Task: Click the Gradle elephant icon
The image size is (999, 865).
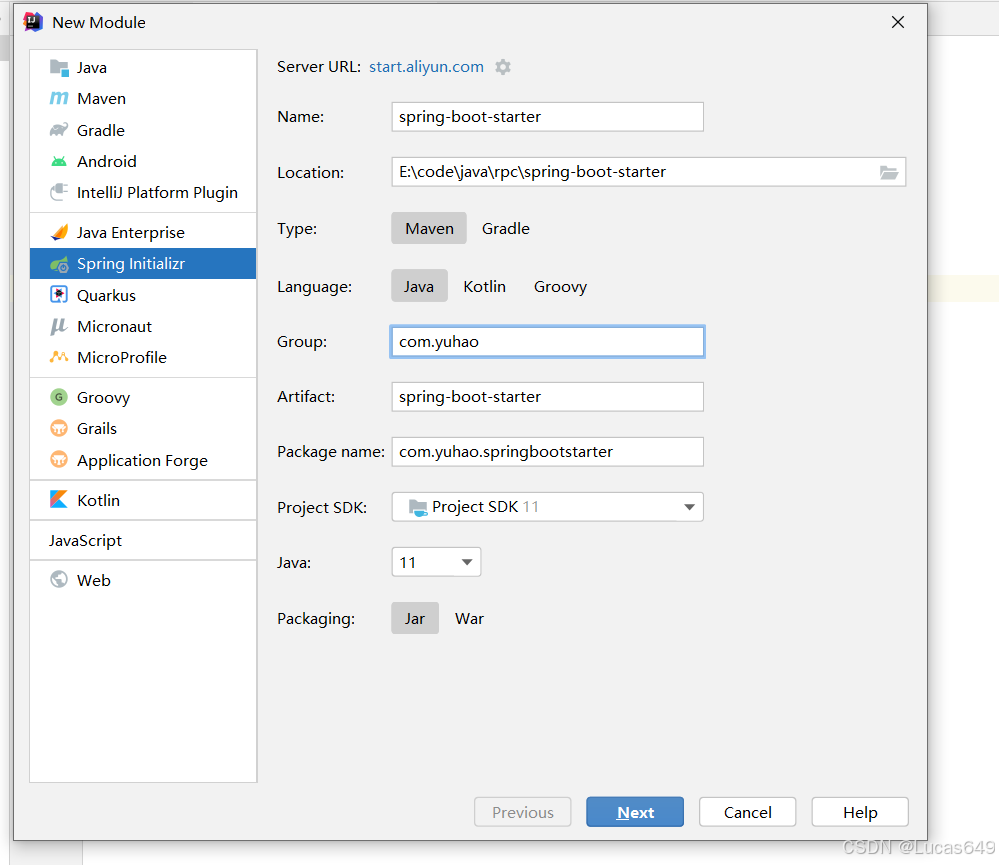Action: [59, 130]
